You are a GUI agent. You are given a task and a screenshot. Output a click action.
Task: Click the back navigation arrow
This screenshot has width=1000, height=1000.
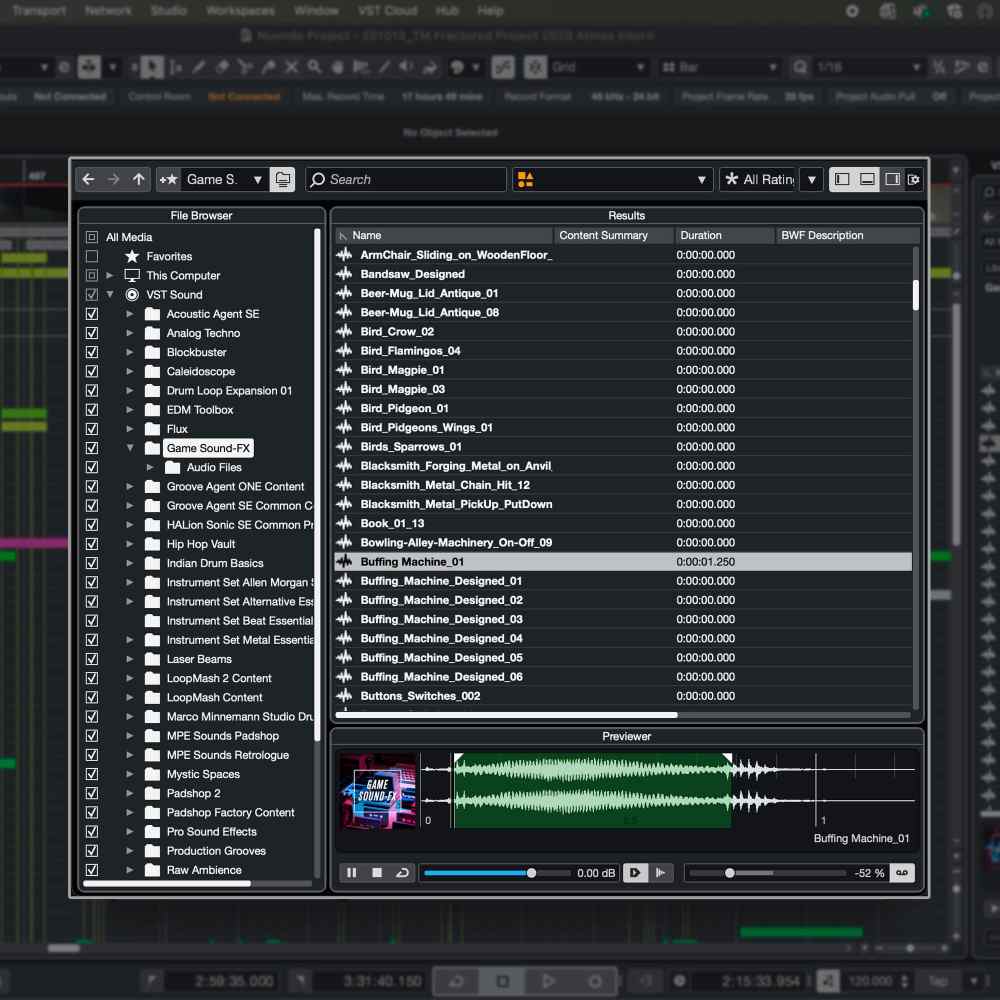88,180
